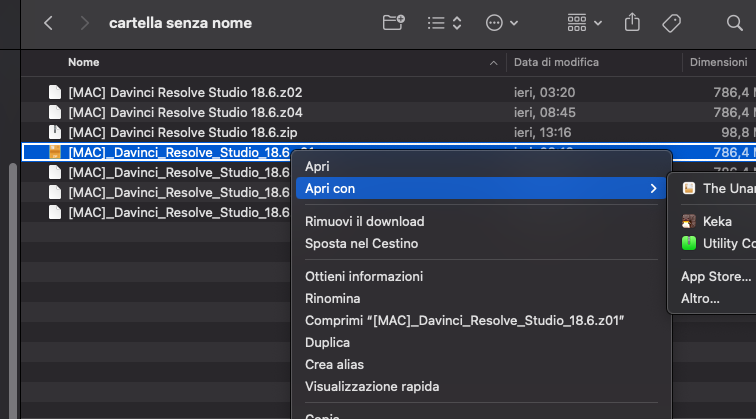This screenshot has width=756, height=419.
Task: Click the Share toolbar icon
Action: [632, 22]
